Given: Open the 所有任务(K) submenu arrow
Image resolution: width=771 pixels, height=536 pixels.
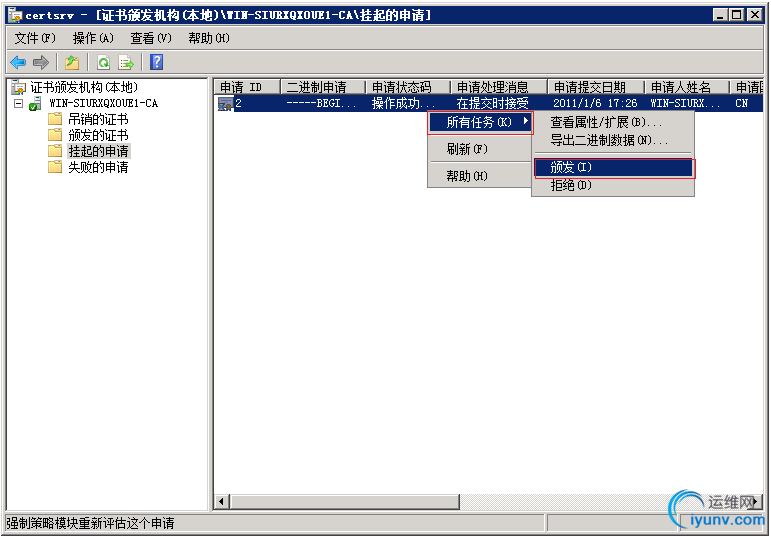Looking at the screenshot, I should (x=526, y=121).
